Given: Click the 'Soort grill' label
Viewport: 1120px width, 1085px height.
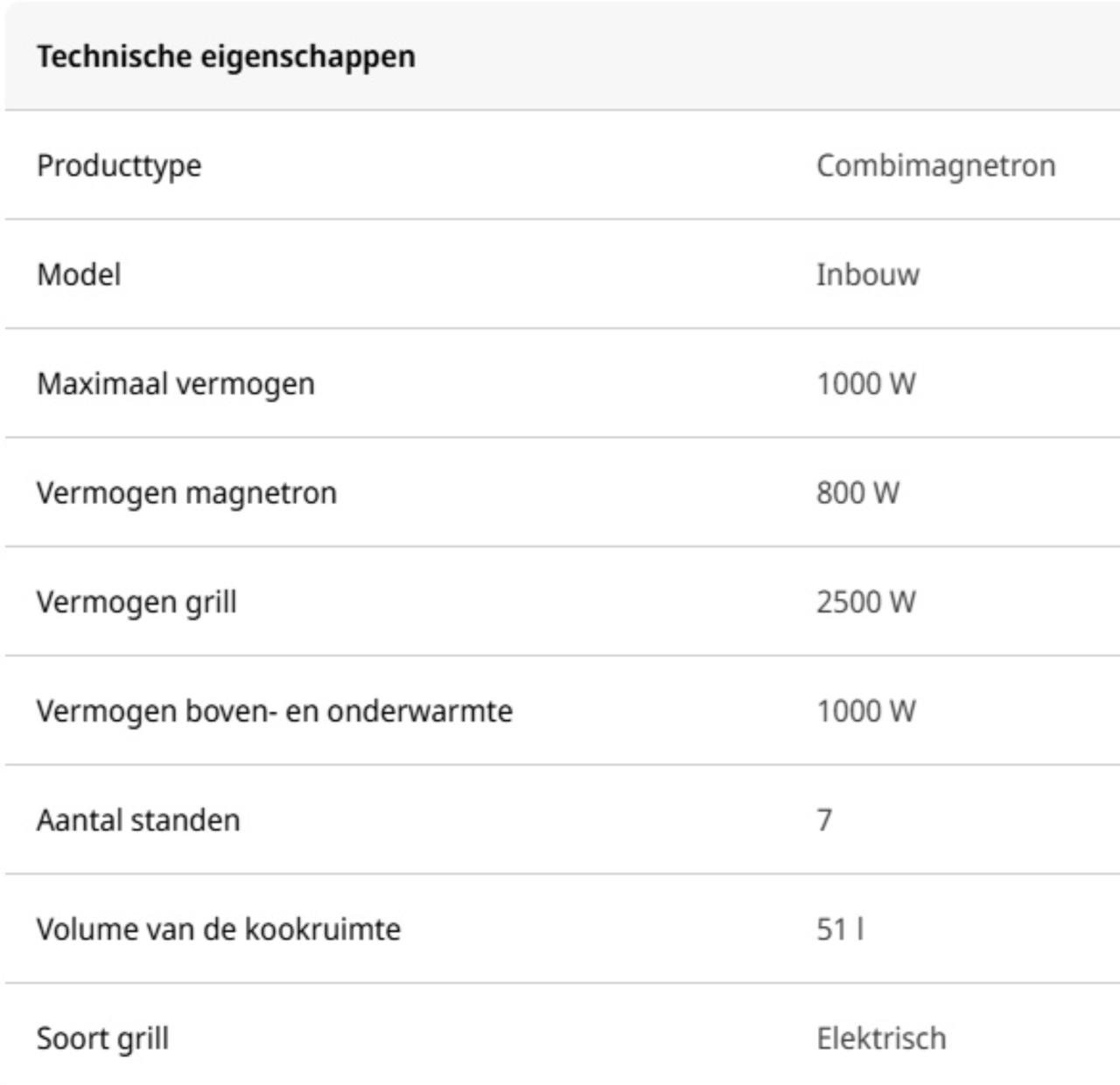Looking at the screenshot, I should tap(102, 1039).
